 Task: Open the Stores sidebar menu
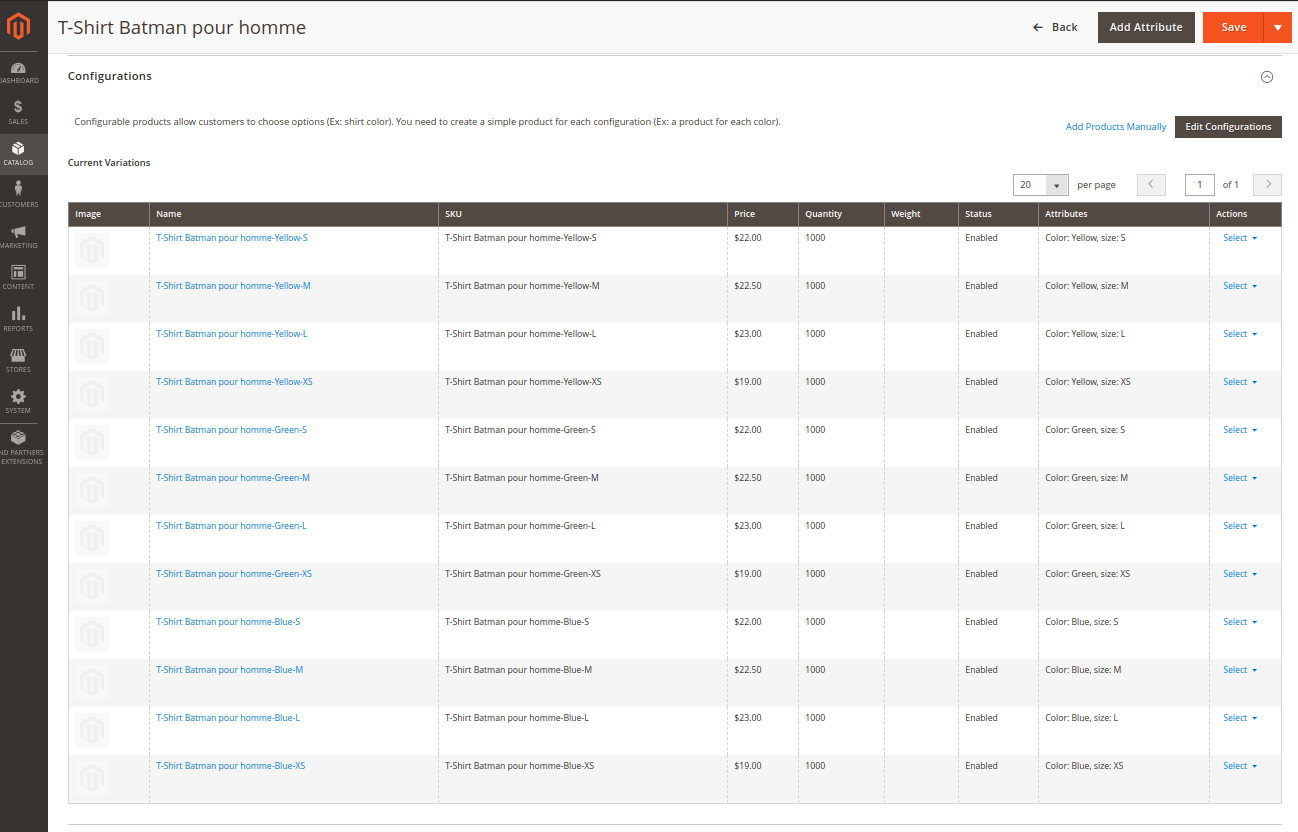[x=18, y=360]
